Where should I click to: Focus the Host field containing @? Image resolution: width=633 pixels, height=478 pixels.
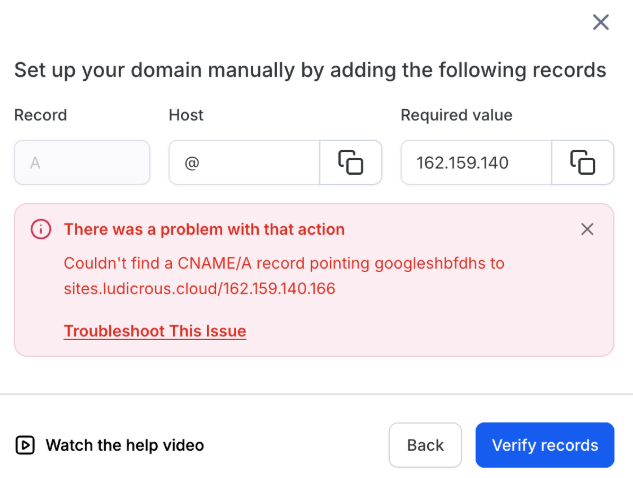(x=243, y=162)
